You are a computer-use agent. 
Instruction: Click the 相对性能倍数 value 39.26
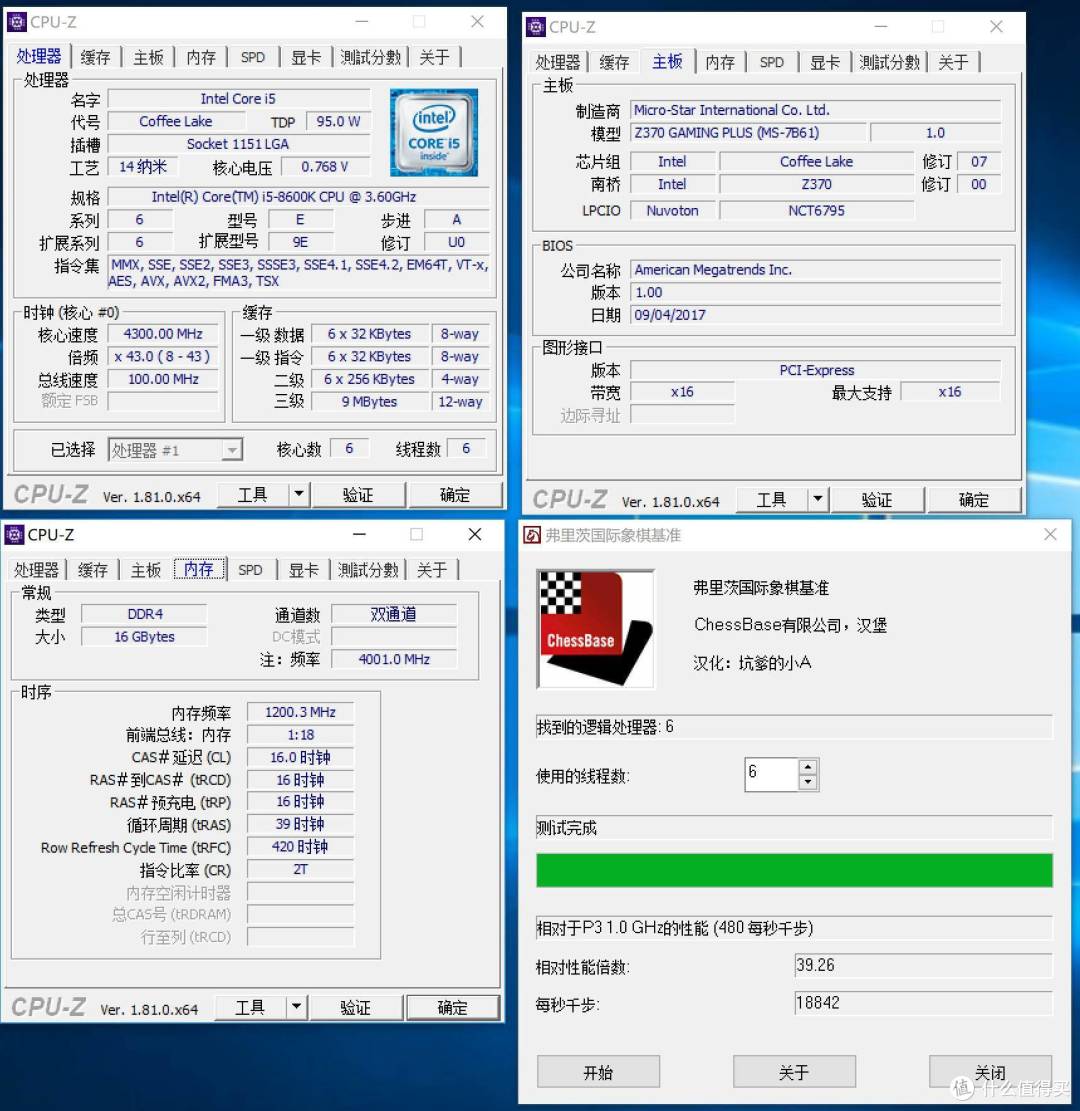[923, 965]
